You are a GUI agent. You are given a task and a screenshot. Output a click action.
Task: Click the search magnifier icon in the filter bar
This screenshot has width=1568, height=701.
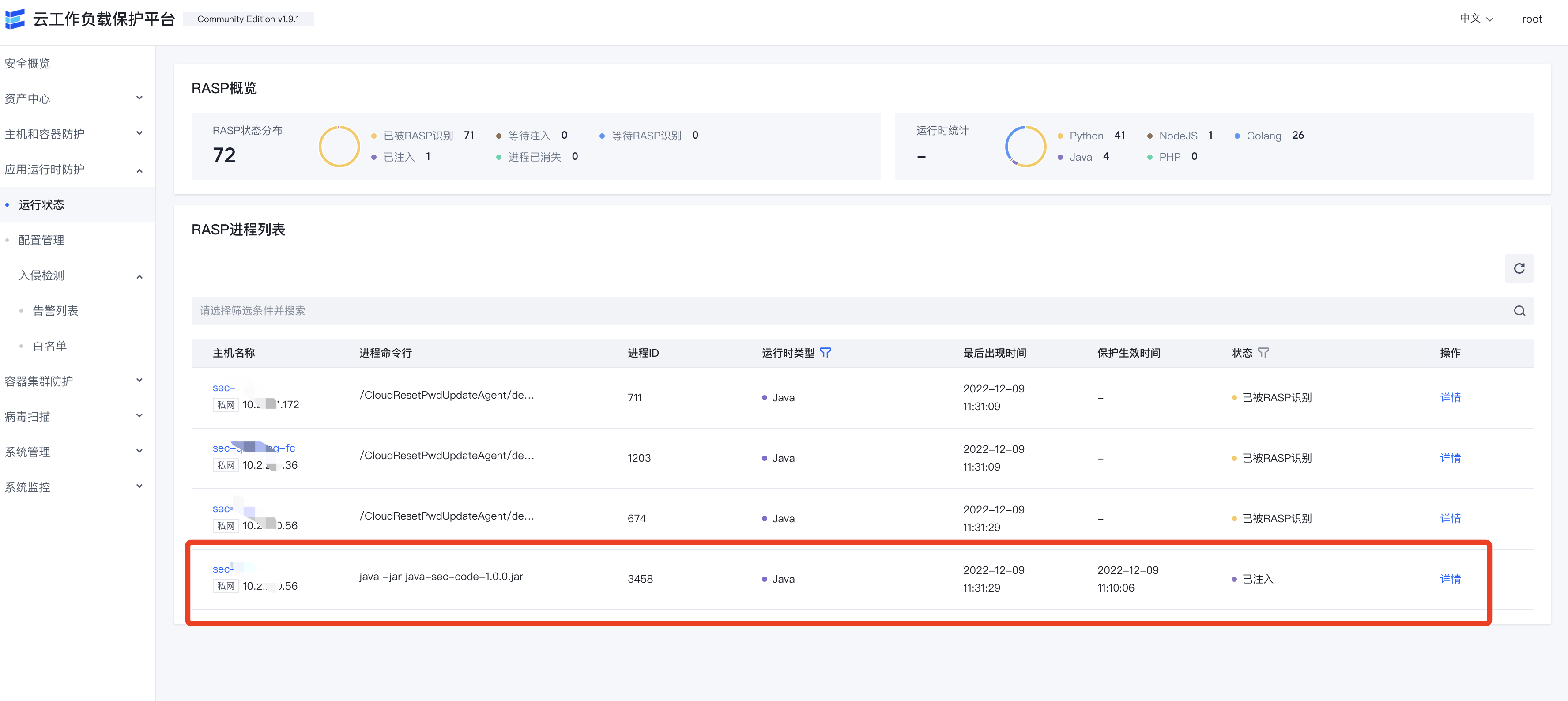[x=1519, y=310]
